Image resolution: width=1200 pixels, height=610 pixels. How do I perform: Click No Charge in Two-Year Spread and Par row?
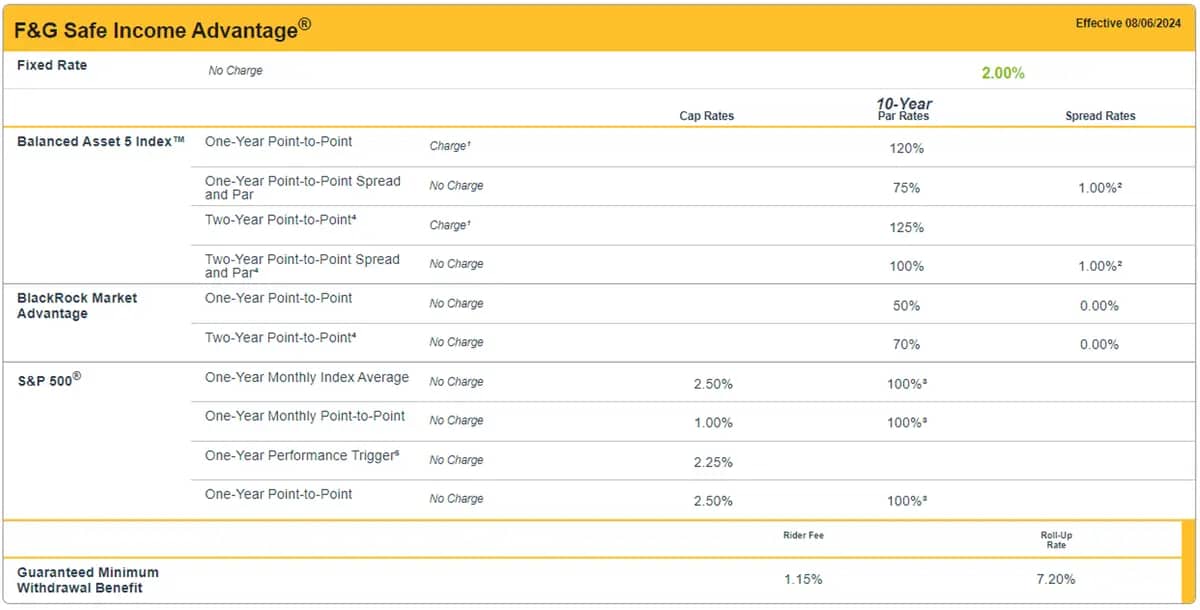click(456, 264)
